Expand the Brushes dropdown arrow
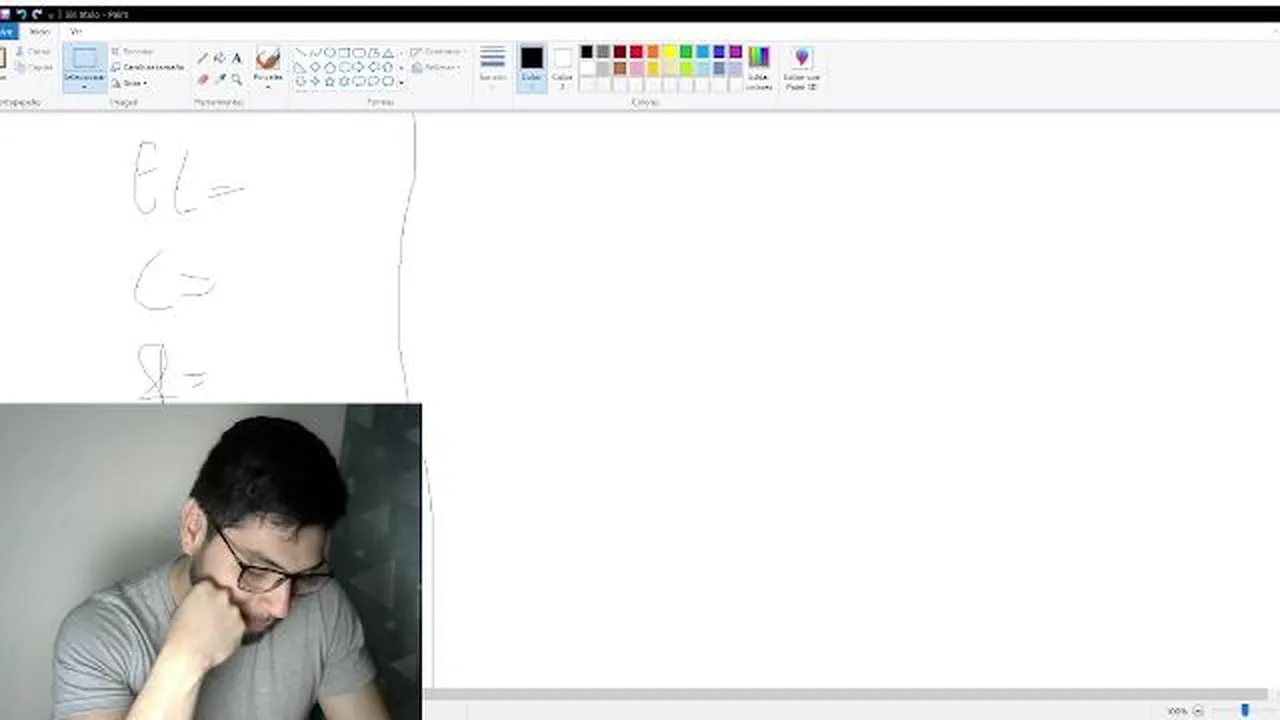Viewport: 1280px width, 720px height. (x=268, y=85)
